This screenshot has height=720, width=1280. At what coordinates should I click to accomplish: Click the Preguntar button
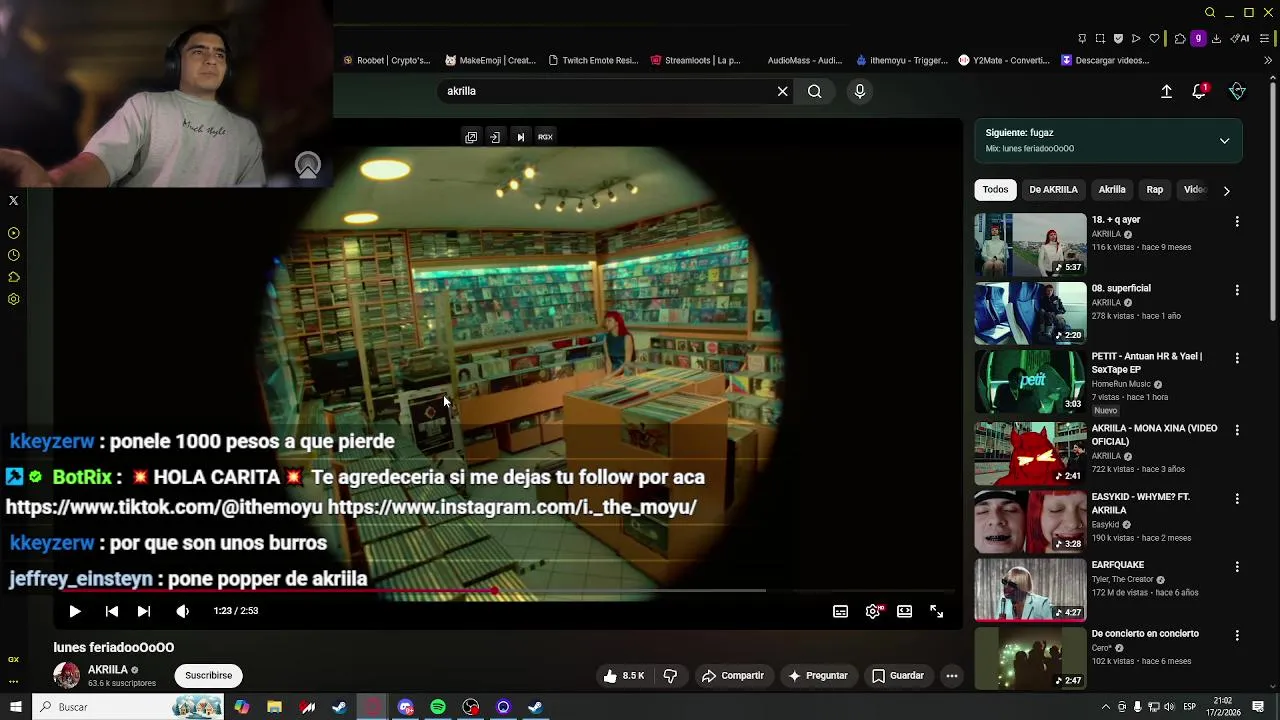point(817,676)
